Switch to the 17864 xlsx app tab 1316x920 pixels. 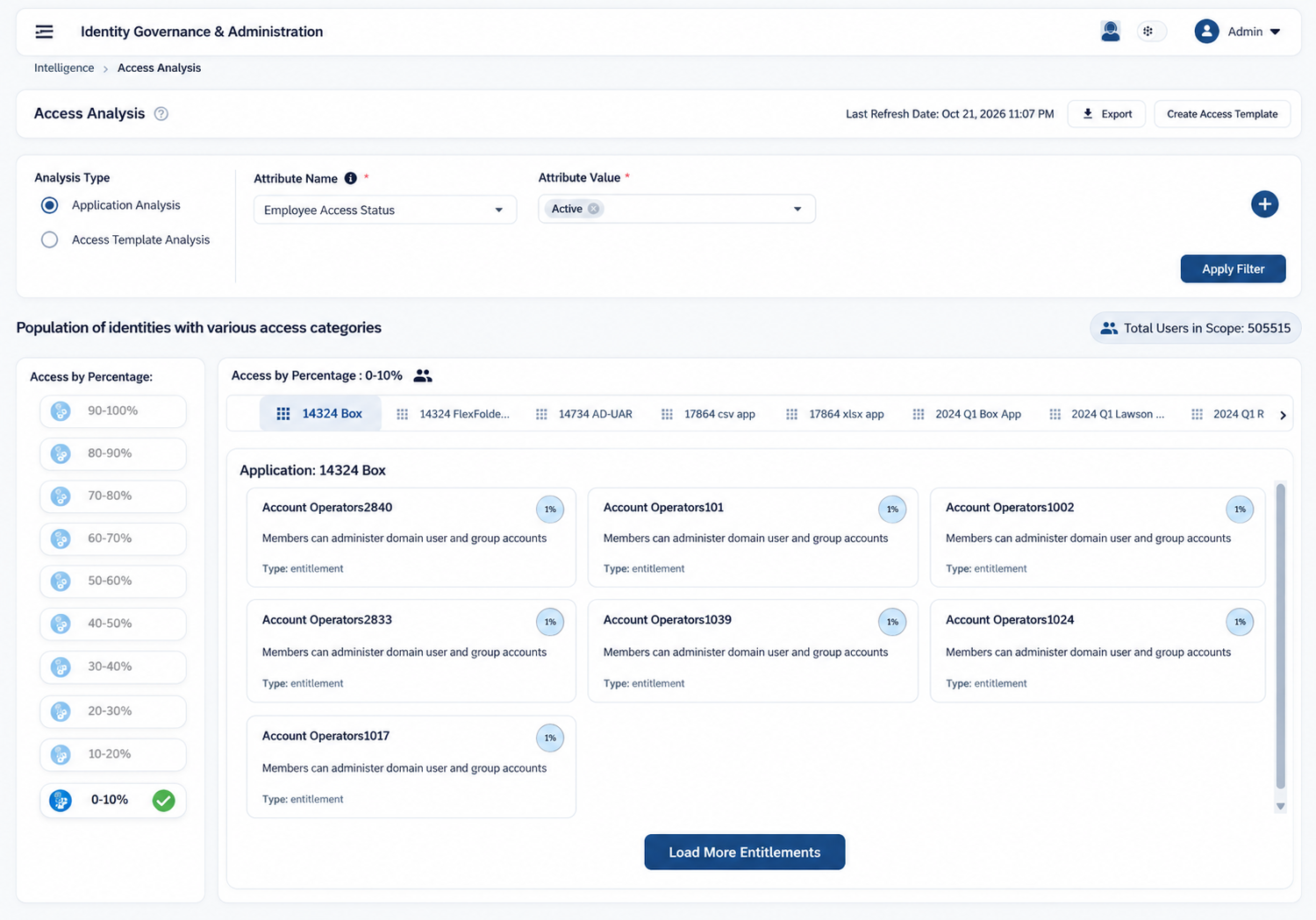835,414
